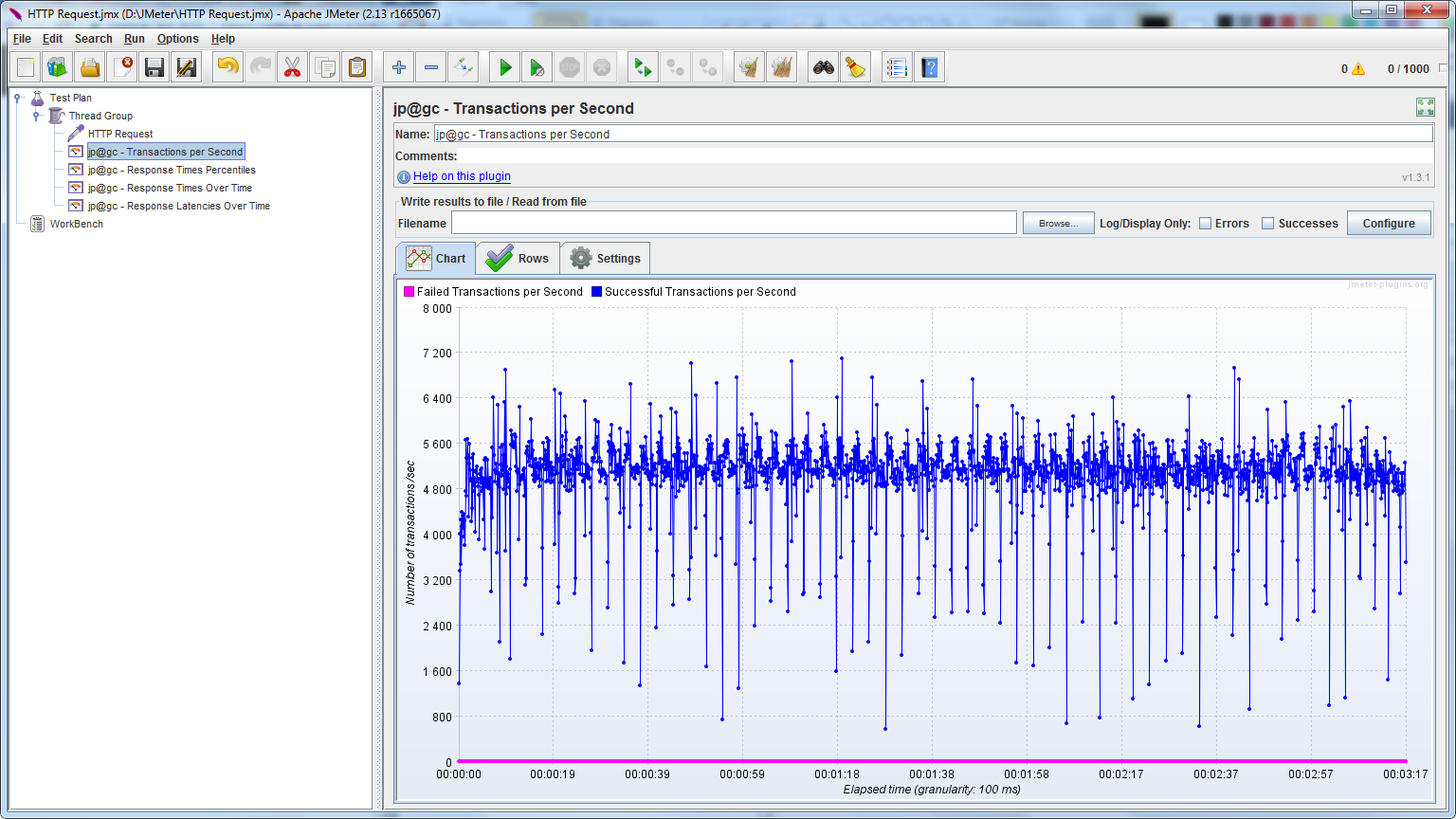Viewport: 1456px width, 819px height.
Task: Collapse the Test Plan tree node
Action: [x=18, y=98]
